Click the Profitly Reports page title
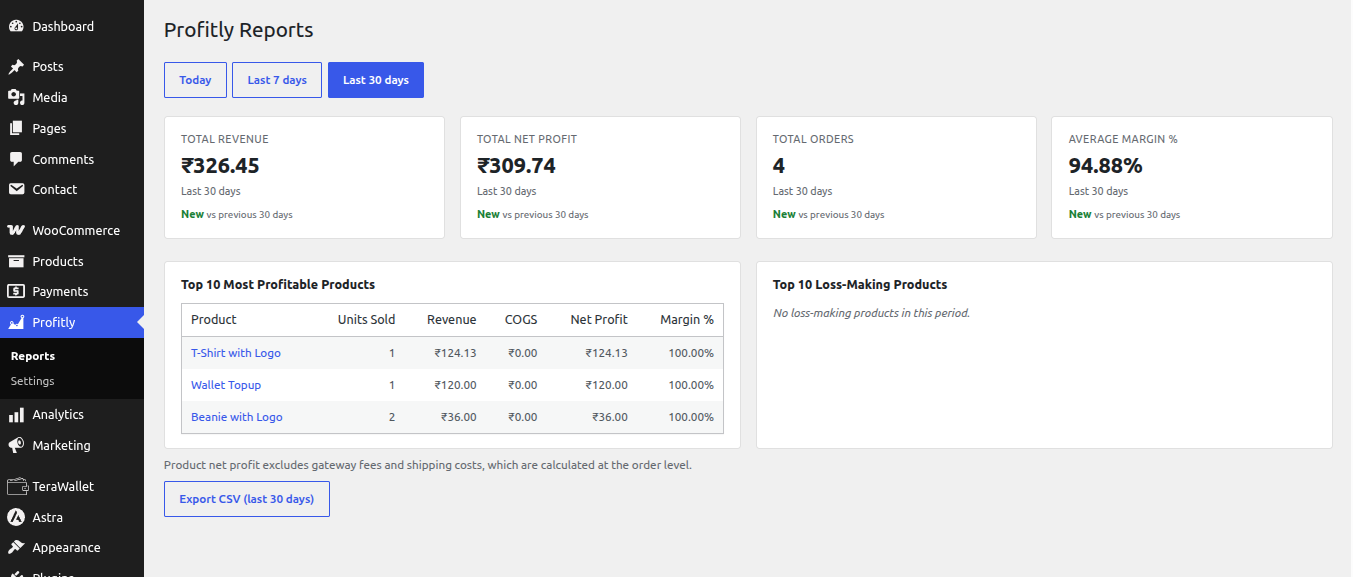The height and width of the screenshot is (577, 1353). (x=239, y=30)
